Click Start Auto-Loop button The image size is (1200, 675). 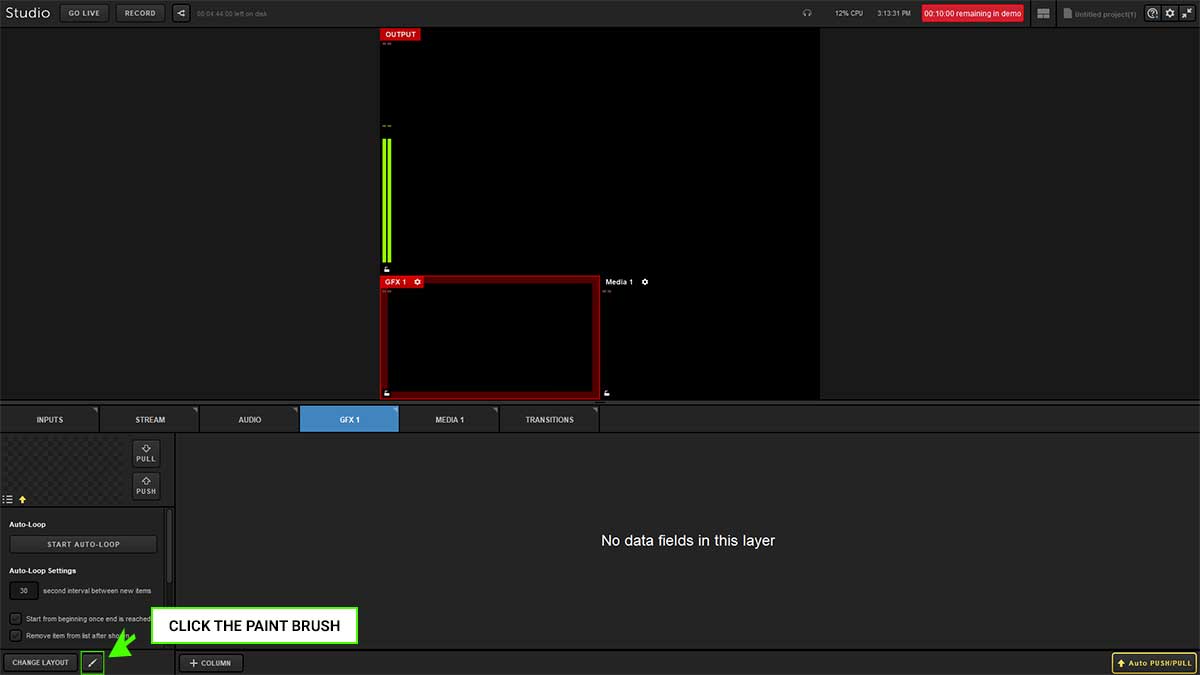(x=83, y=545)
